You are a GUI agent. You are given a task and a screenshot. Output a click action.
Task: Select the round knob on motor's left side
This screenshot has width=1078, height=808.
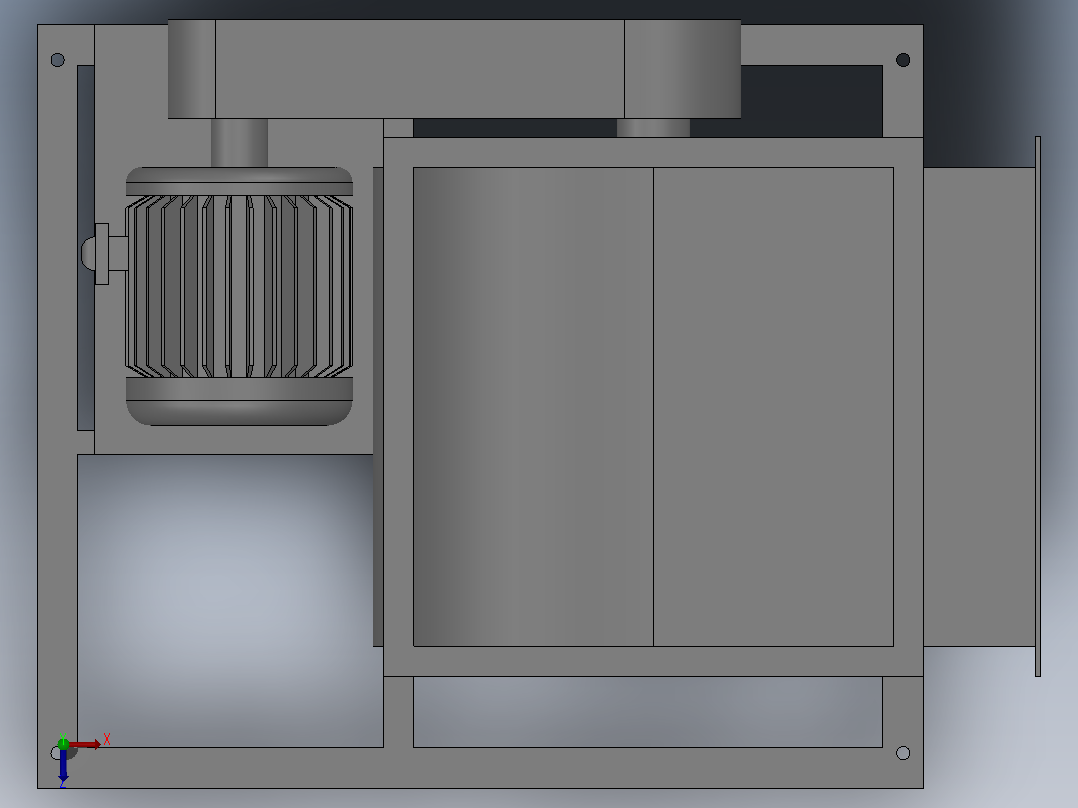[x=88, y=253]
